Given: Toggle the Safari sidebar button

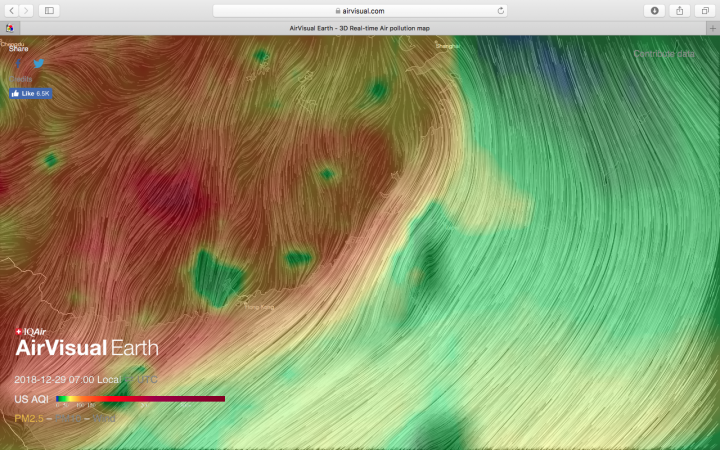Looking at the screenshot, I should [x=49, y=11].
